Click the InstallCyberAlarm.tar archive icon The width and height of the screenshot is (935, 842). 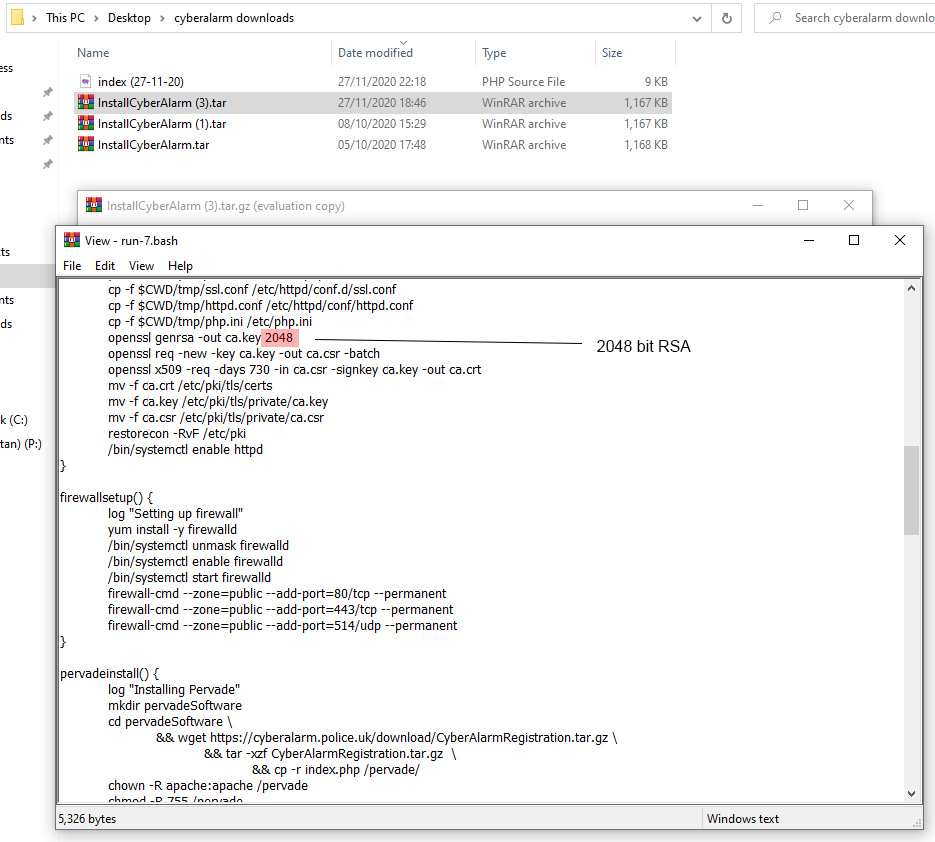pos(86,145)
